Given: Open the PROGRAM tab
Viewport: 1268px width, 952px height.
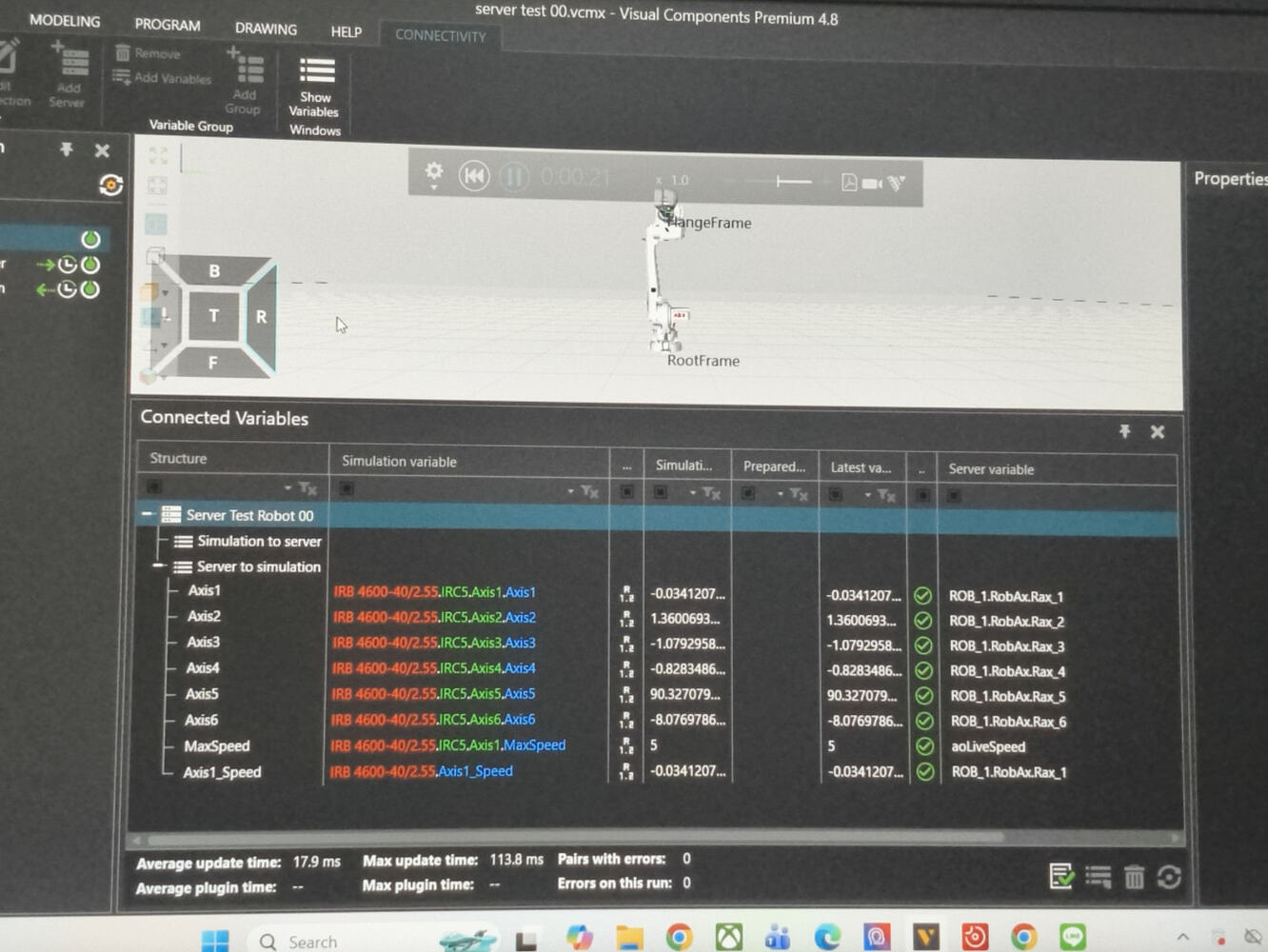Looking at the screenshot, I should pyautogui.click(x=168, y=24).
